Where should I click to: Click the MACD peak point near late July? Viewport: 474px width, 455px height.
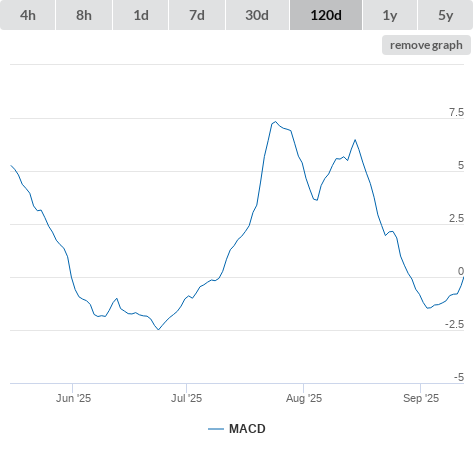coord(275,122)
